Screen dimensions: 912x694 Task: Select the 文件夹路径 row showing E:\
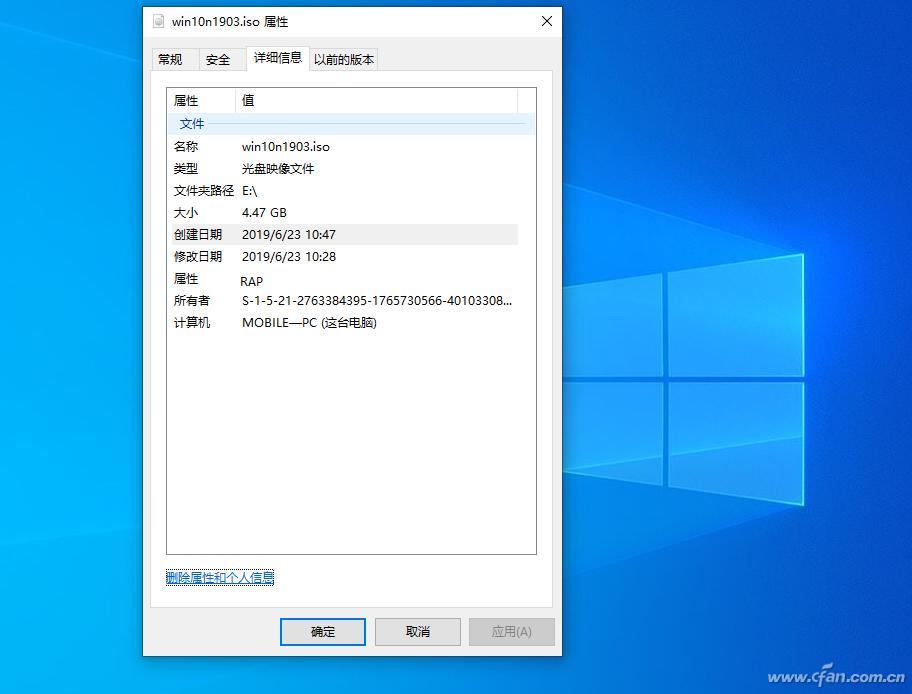(250, 191)
